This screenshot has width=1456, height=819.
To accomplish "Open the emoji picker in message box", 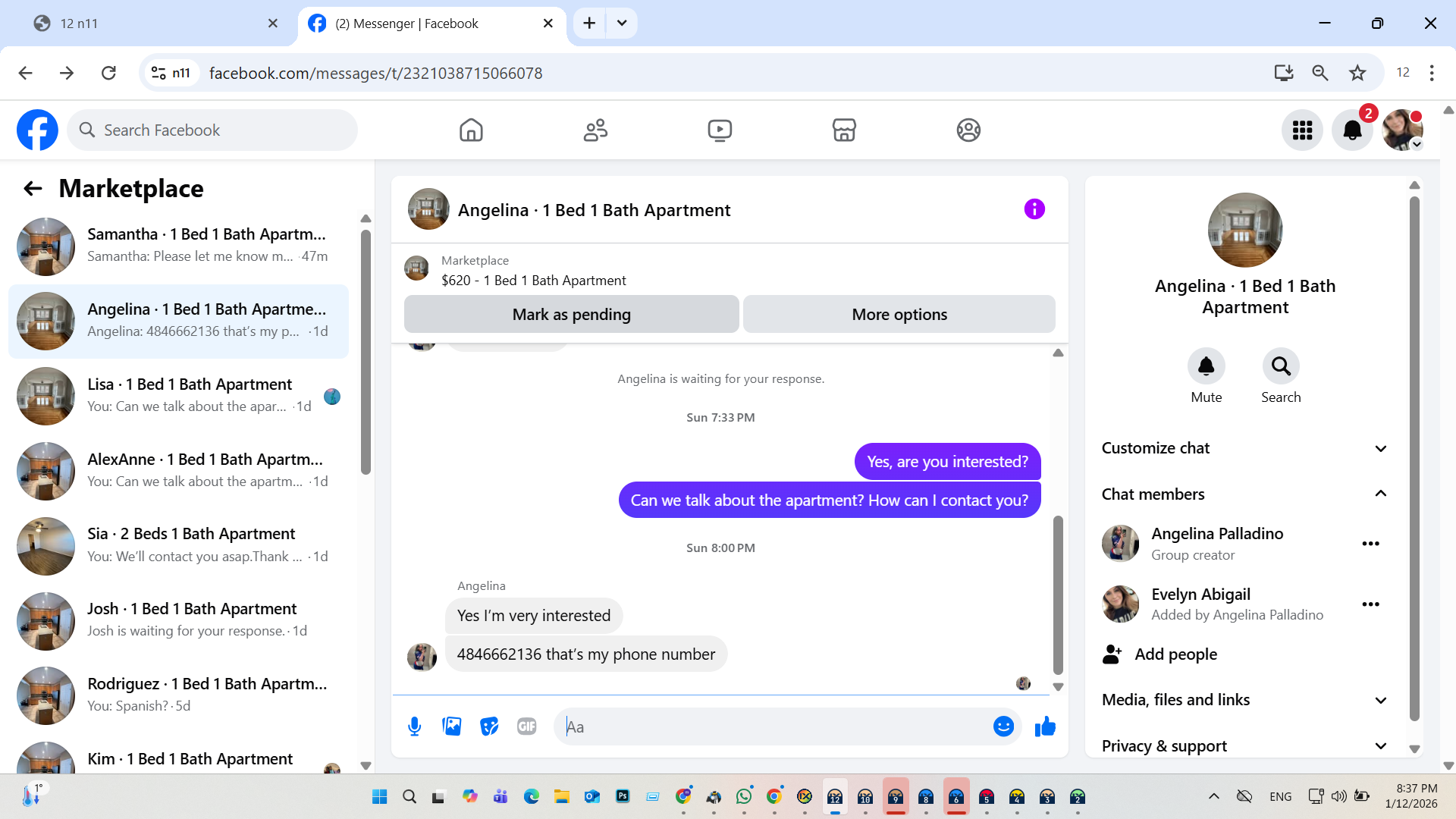I will (1003, 726).
